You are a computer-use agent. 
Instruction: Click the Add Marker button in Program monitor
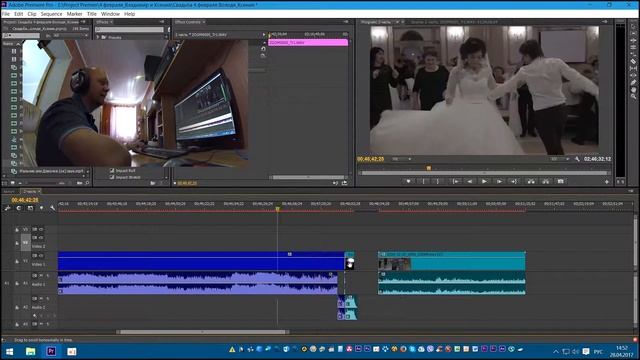(x=408, y=181)
